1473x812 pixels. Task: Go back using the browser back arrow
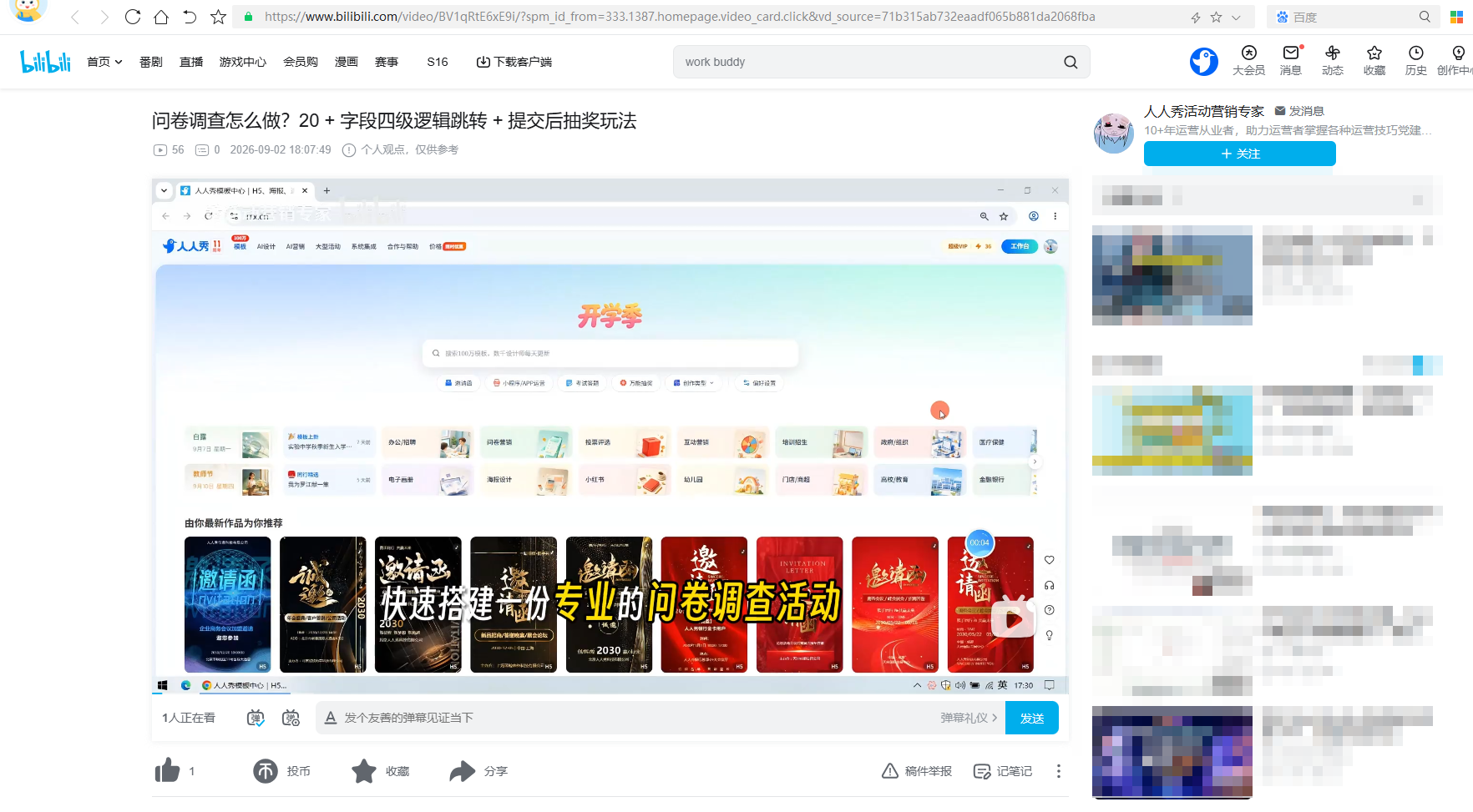pos(75,17)
